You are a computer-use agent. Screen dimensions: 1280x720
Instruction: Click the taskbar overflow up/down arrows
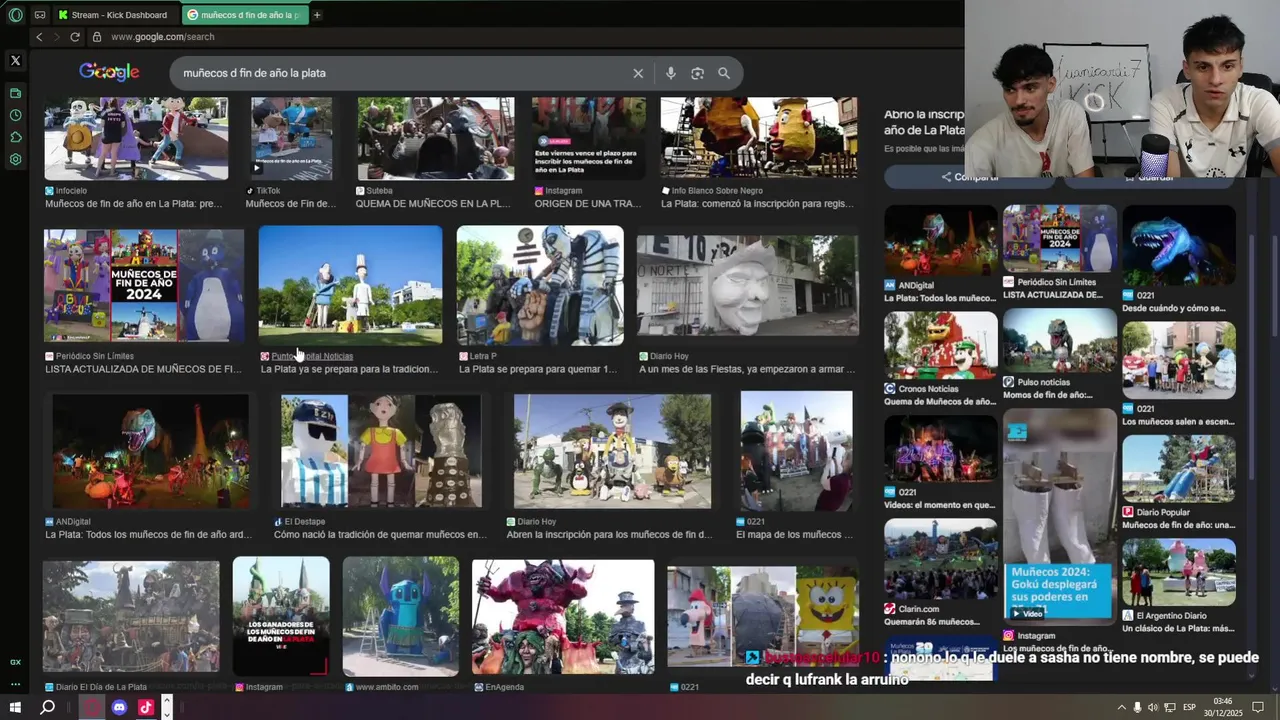pyautogui.click(x=166, y=707)
